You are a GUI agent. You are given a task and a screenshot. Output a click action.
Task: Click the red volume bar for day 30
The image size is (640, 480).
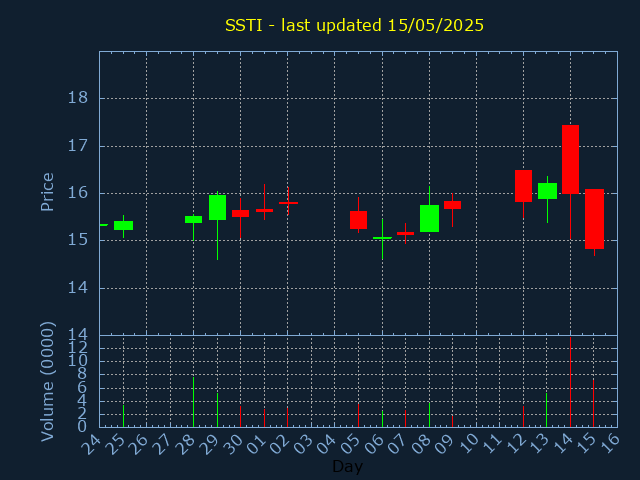(x=240, y=417)
